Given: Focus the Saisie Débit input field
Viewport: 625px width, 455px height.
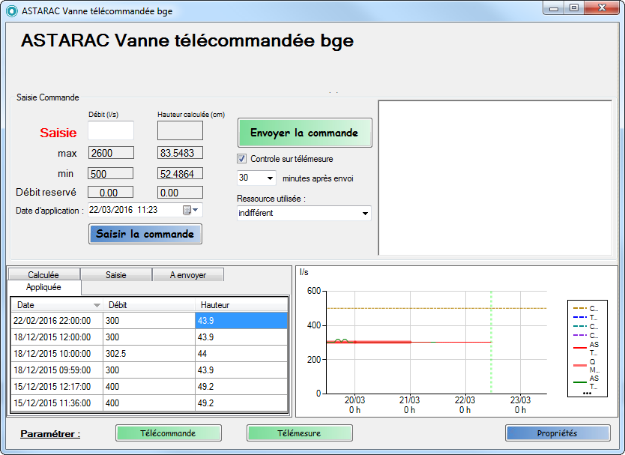Looking at the screenshot, I should (111, 131).
